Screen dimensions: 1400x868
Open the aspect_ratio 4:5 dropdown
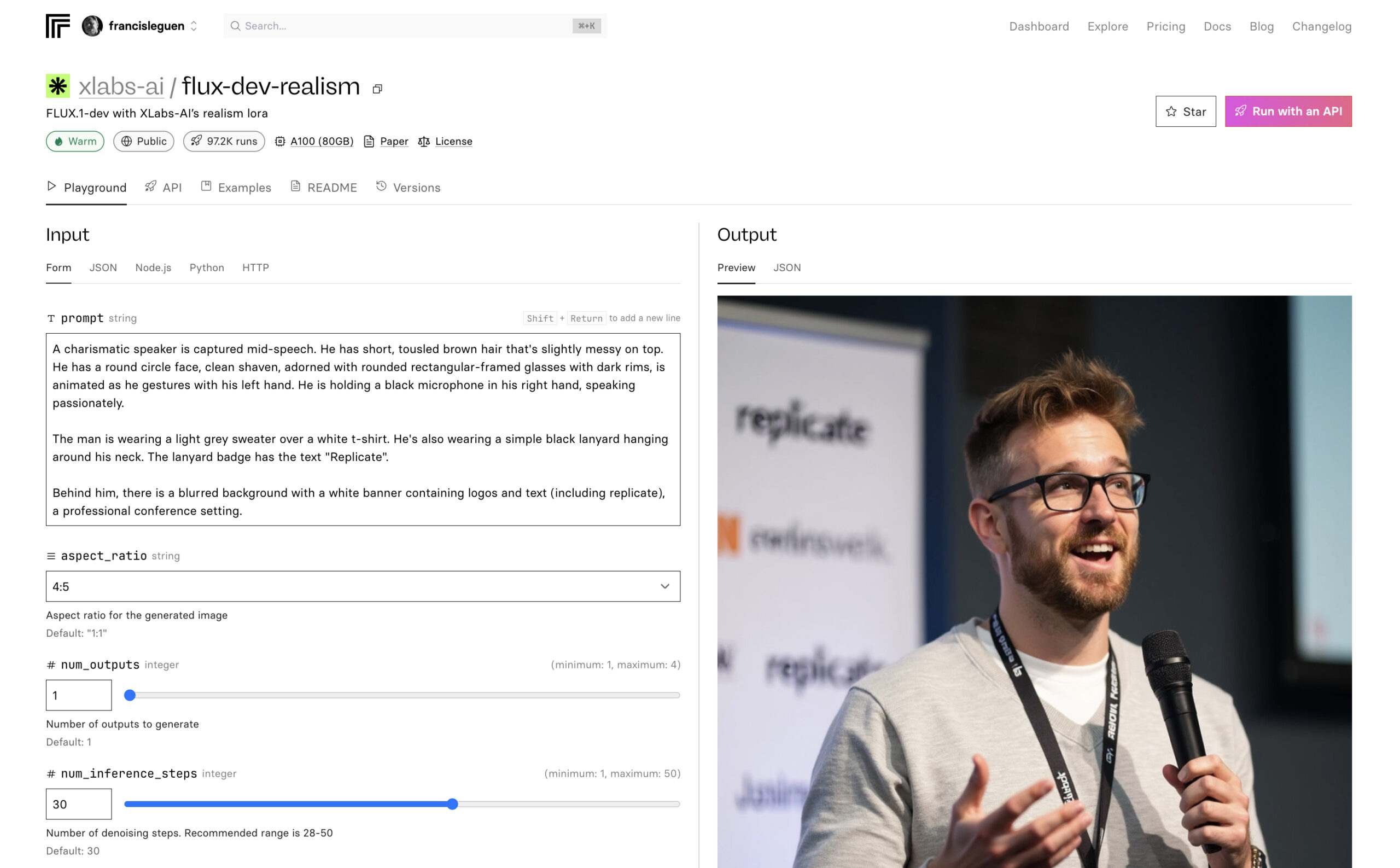pos(363,586)
